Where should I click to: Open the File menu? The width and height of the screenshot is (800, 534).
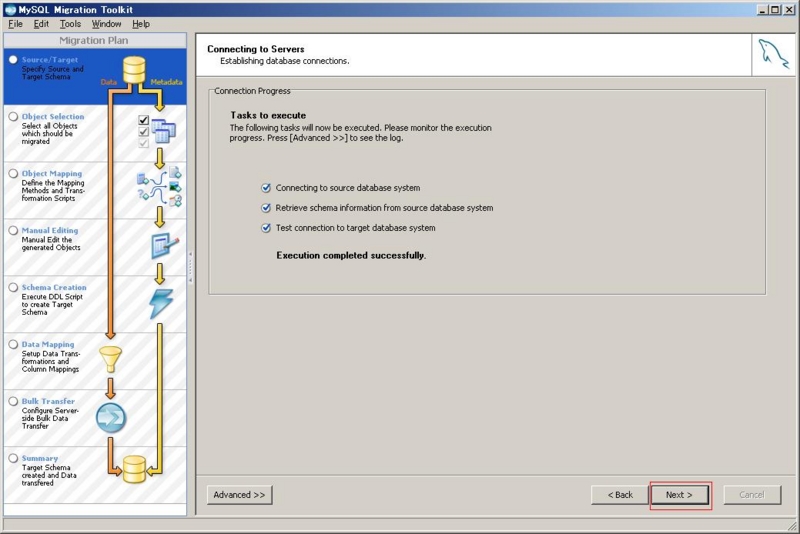(15, 24)
